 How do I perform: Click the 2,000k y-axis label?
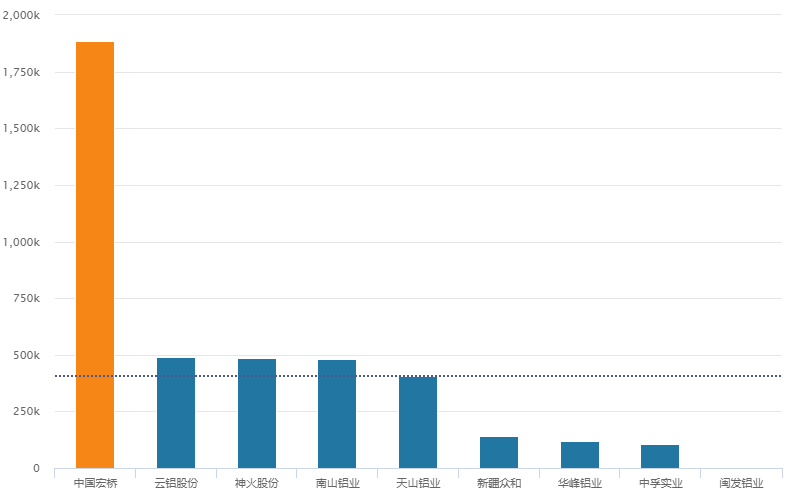coord(21,15)
